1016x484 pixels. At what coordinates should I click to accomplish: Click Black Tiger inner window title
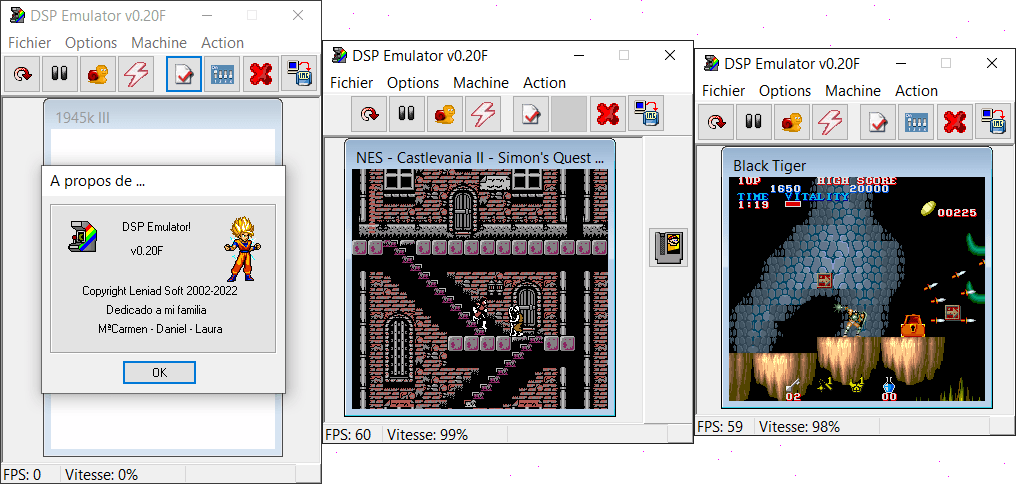(x=770, y=165)
